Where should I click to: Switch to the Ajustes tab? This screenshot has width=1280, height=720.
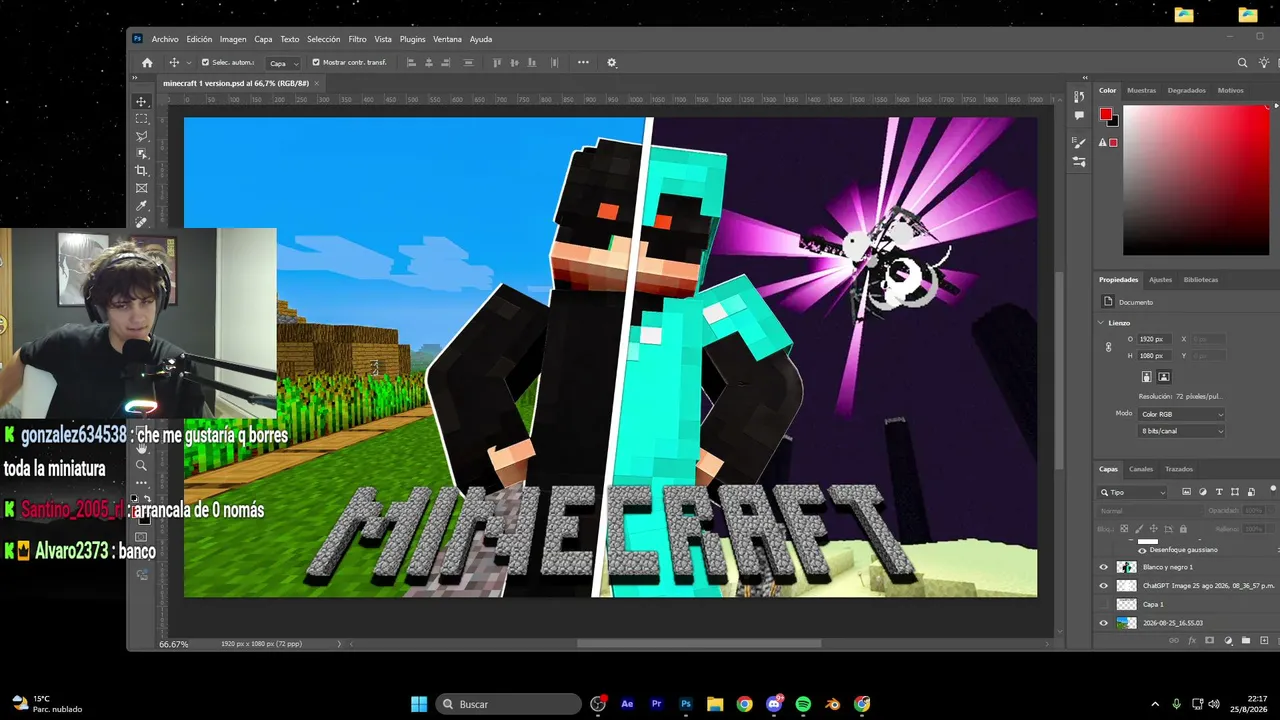pyautogui.click(x=1160, y=280)
